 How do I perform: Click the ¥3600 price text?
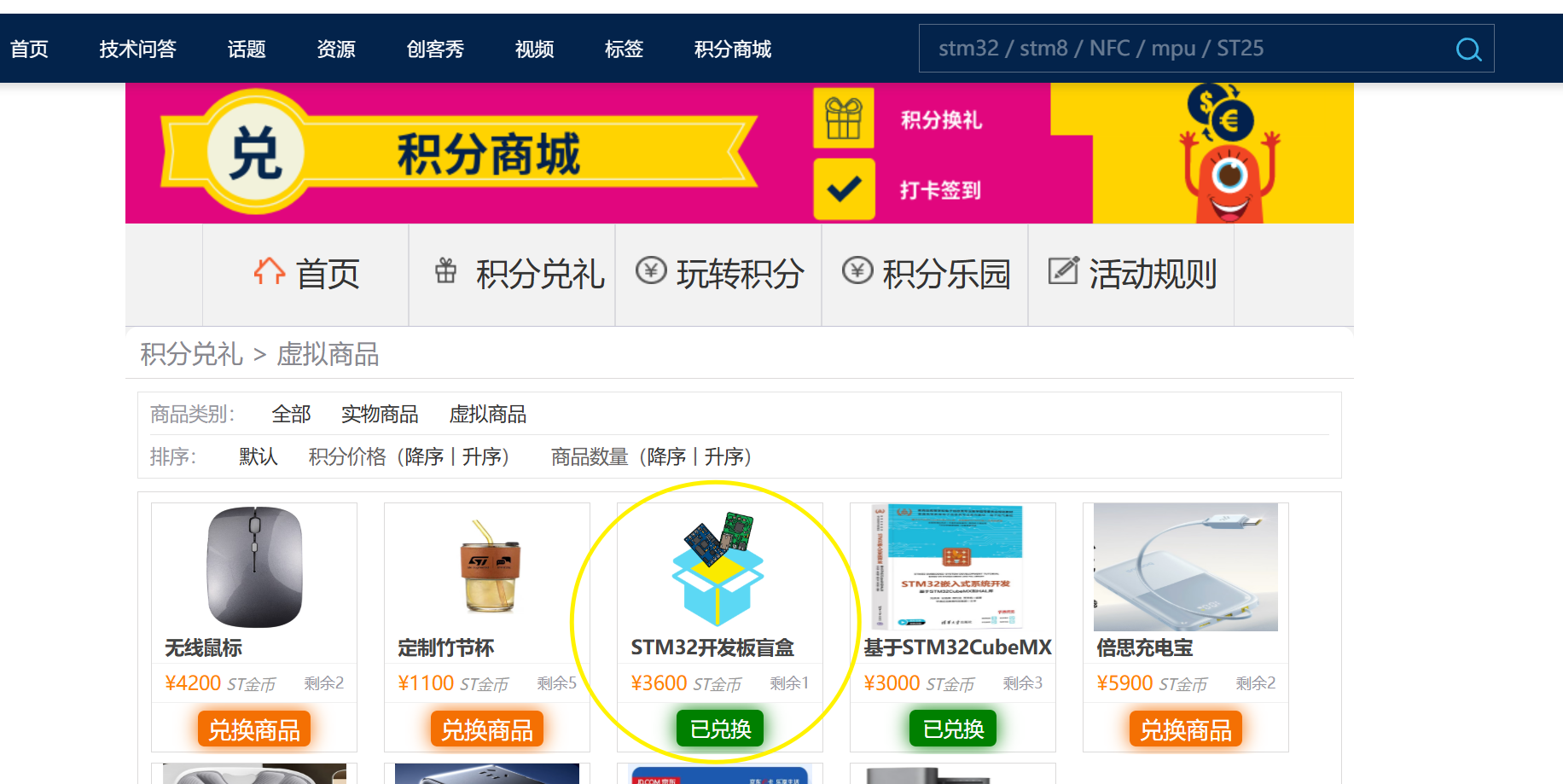coord(659,683)
